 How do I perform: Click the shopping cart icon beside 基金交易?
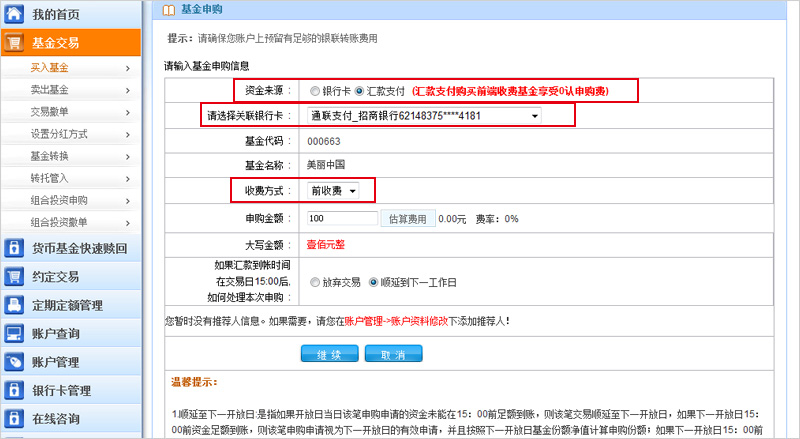pyautogui.click(x=15, y=43)
